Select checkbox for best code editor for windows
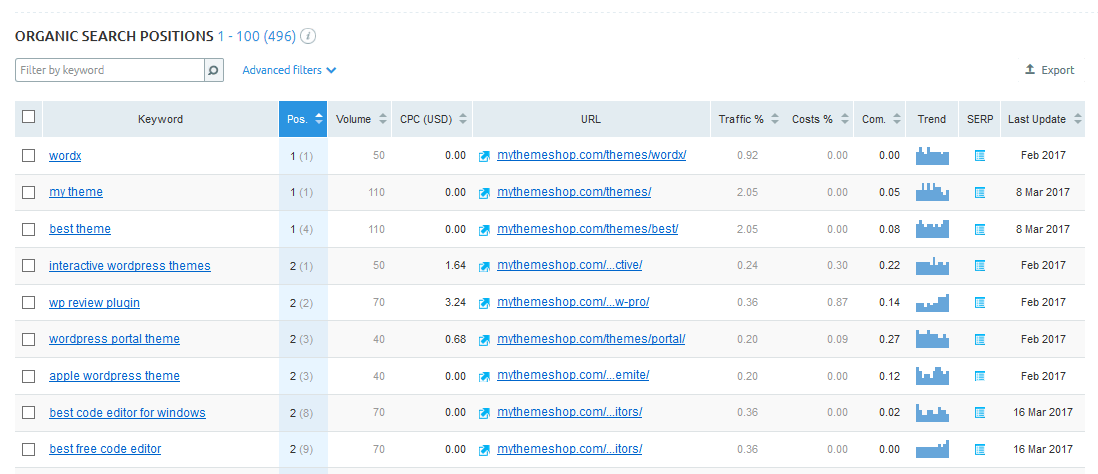 pos(28,412)
